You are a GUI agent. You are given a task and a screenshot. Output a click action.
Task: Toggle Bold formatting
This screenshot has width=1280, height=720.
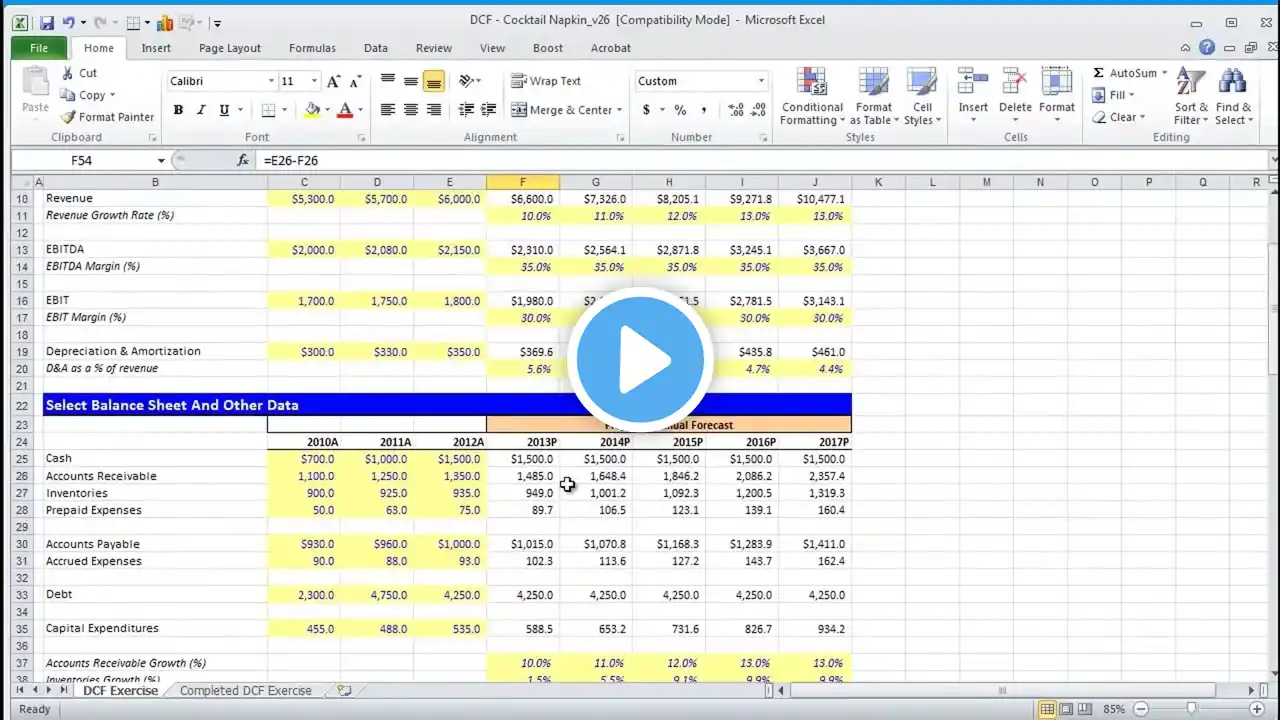coord(178,110)
